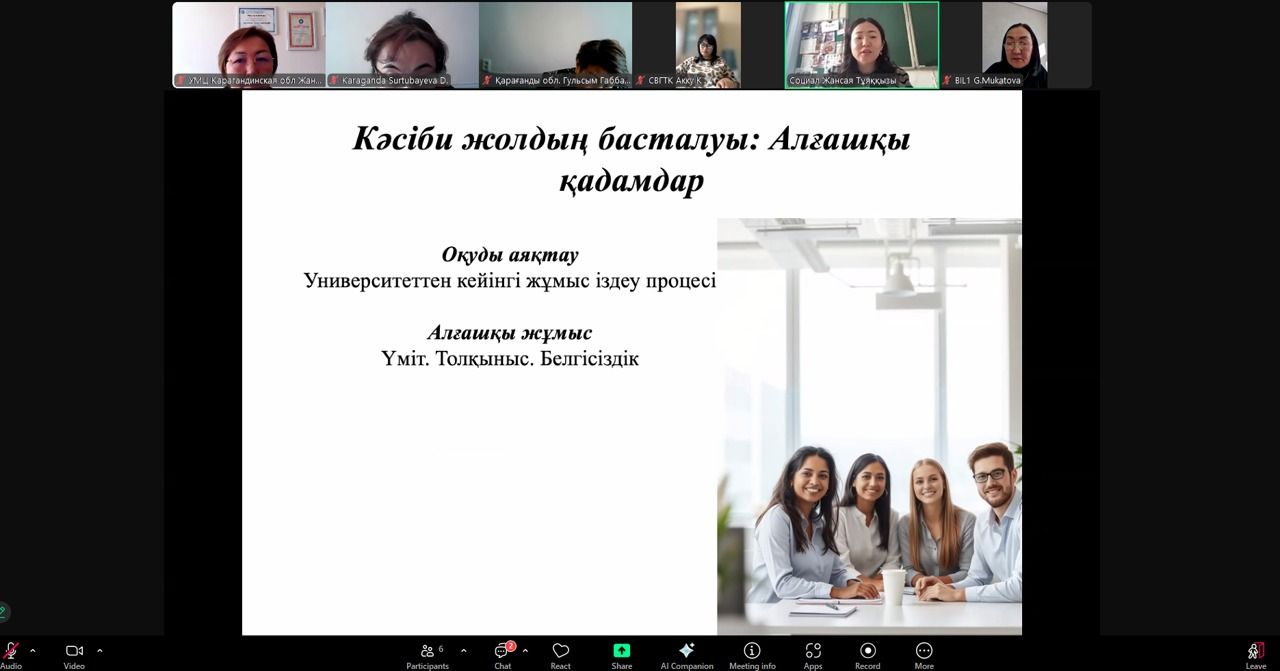Open the Apps panel
Screen dimensions: 1280x671
(813, 651)
